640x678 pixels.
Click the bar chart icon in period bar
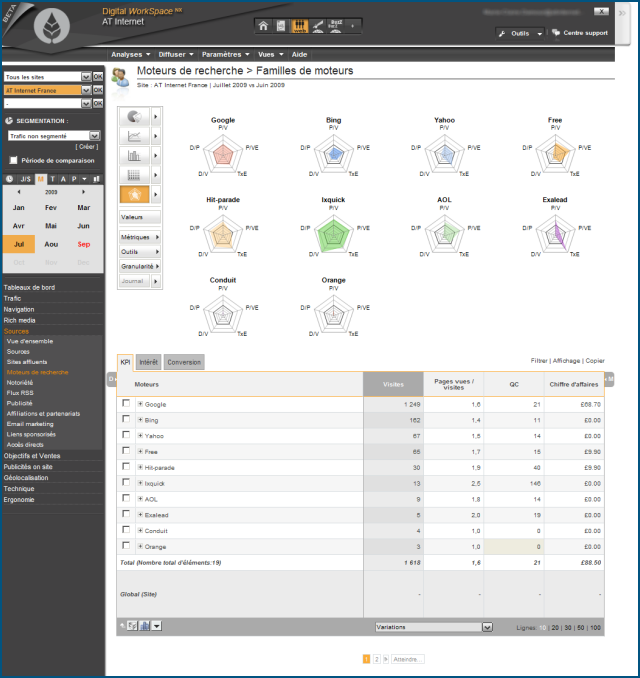coord(96,179)
